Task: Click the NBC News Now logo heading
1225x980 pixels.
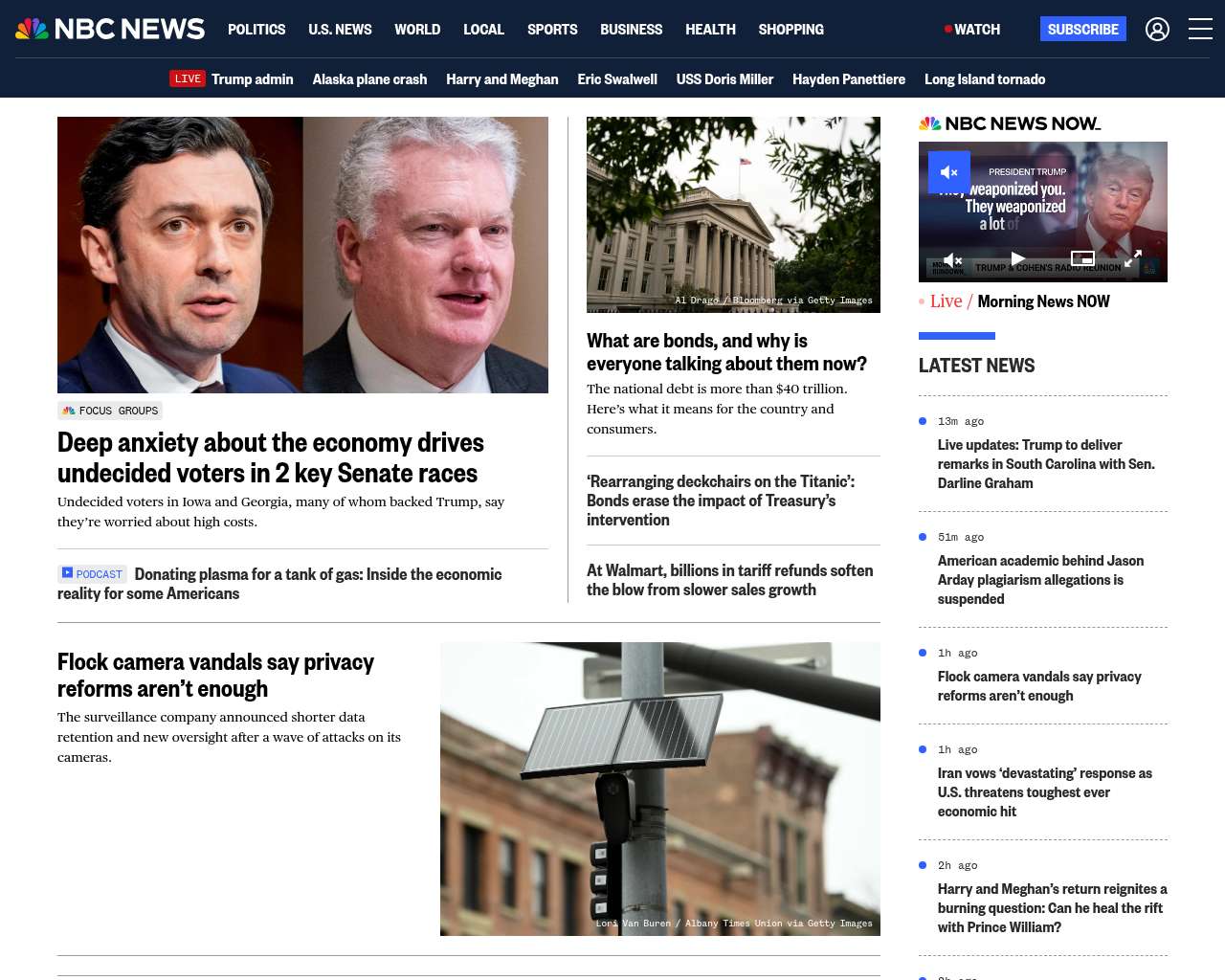Action: 1010,123
